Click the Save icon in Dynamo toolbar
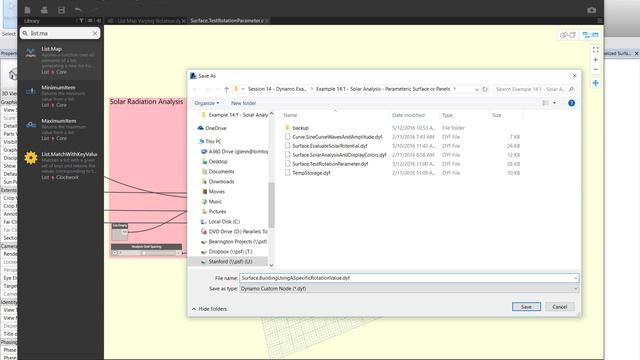The height and width of the screenshot is (360, 640). click(61, 10)
